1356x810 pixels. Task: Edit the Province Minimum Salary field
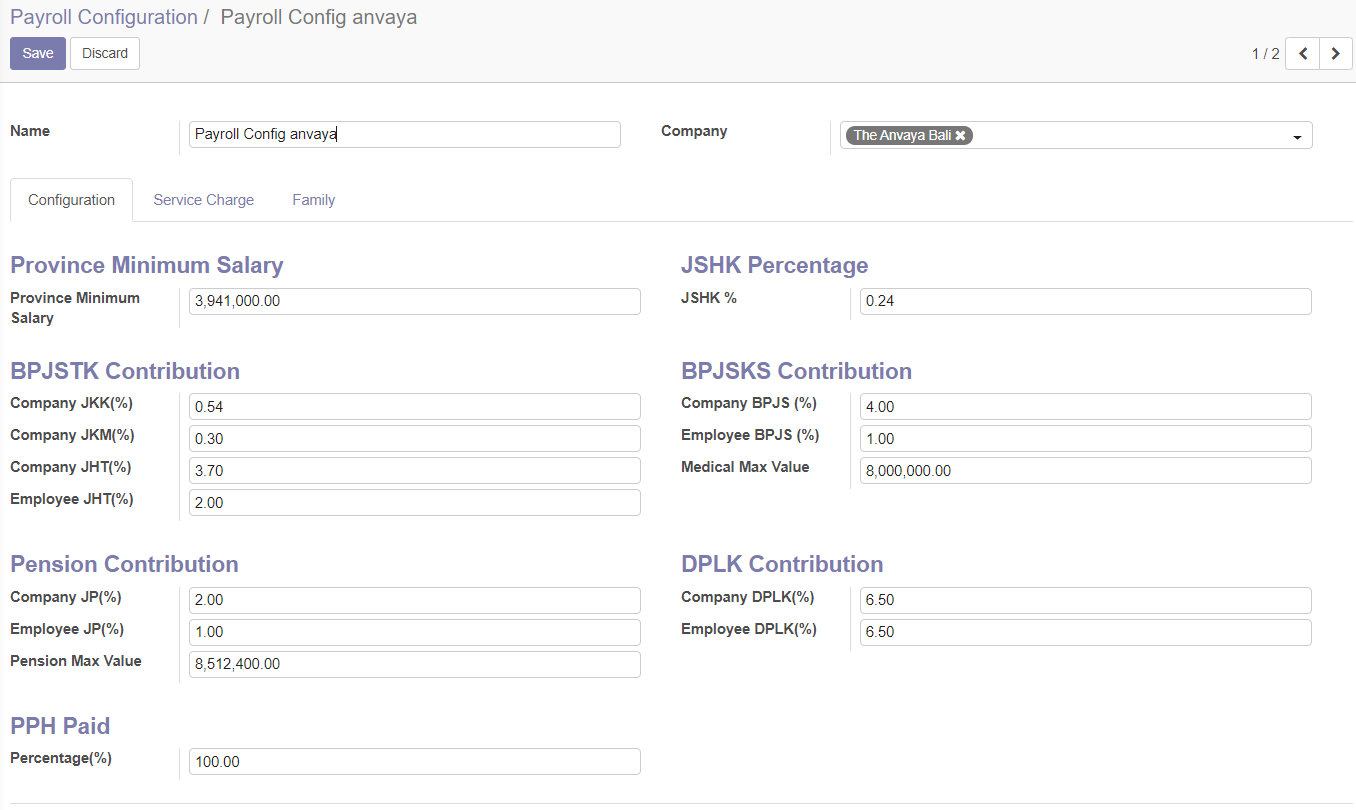tap(415, 302)
